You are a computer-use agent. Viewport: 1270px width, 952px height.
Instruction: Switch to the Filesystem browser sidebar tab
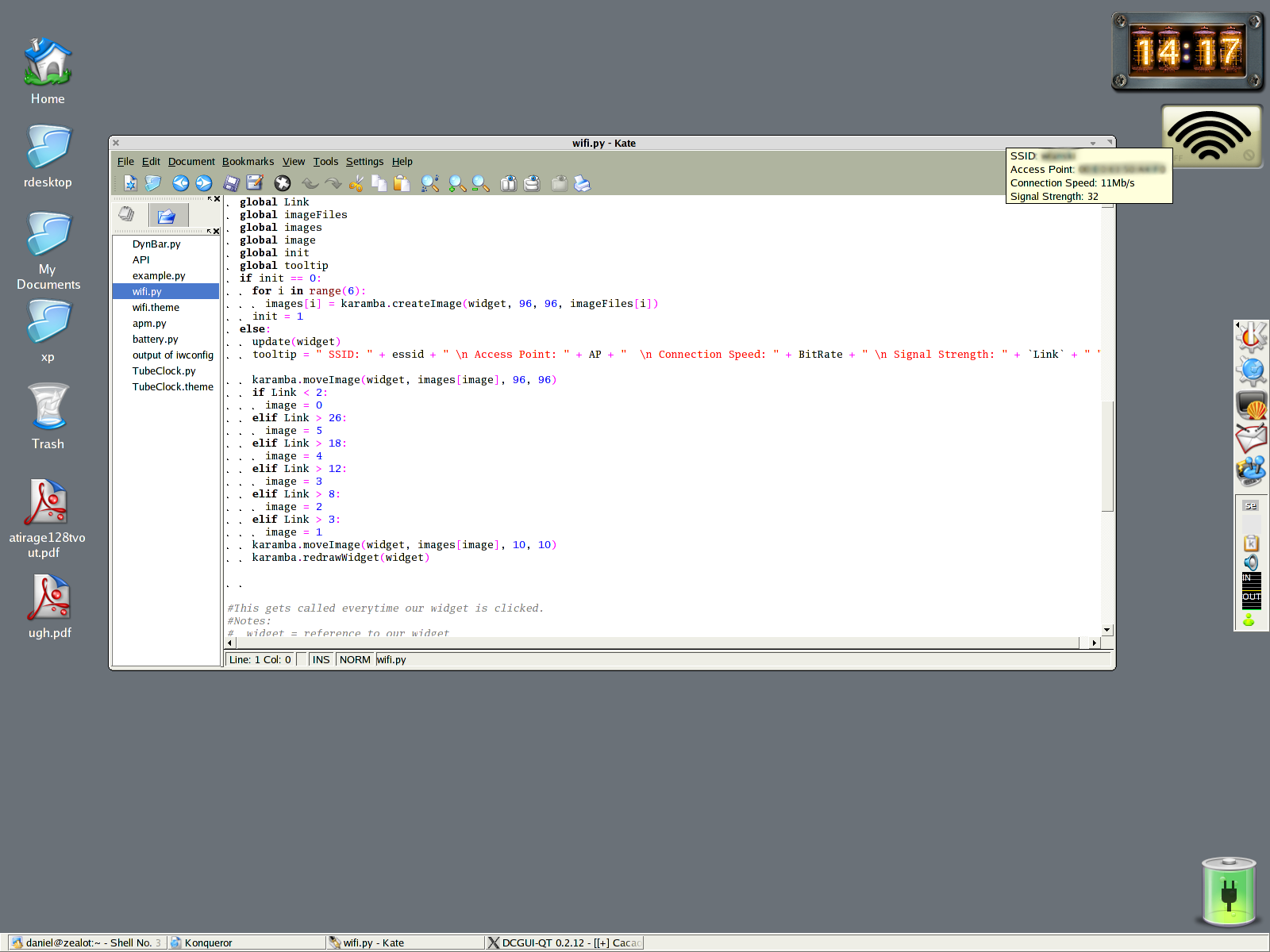(167, 215)
